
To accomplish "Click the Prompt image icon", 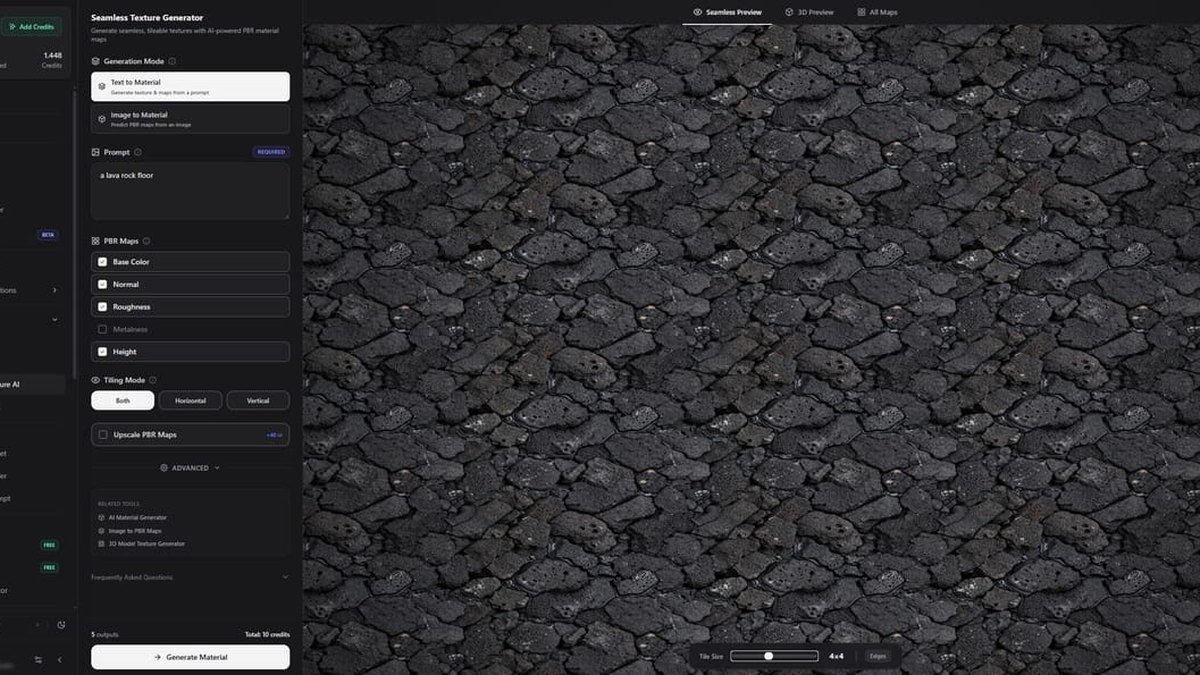I will pyautogui.click(x=96, y=152).
